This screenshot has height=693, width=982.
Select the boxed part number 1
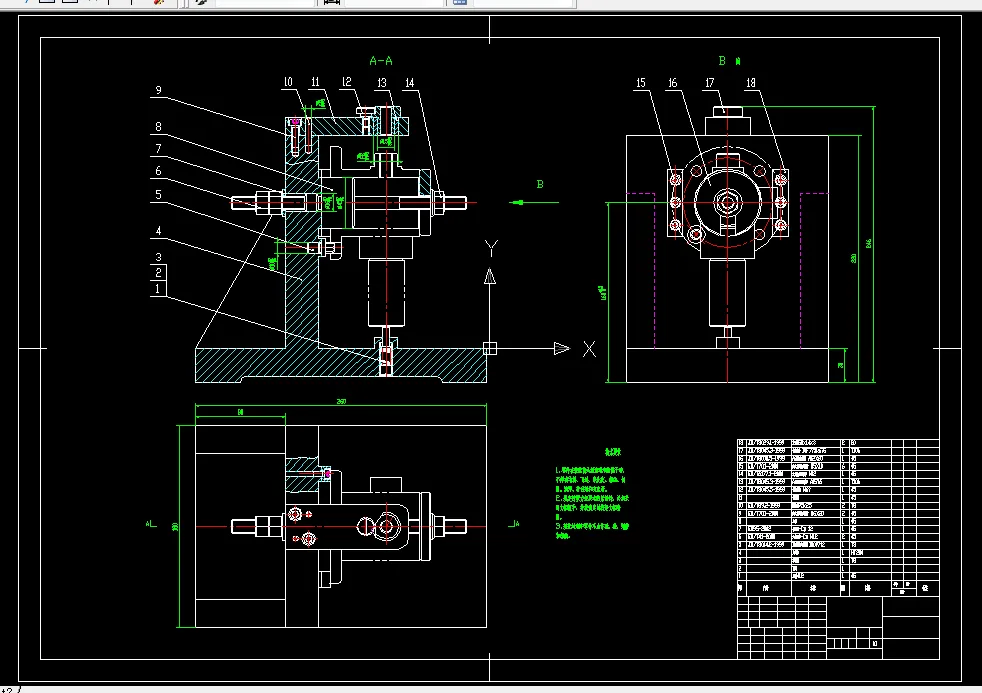click(158, 289)
